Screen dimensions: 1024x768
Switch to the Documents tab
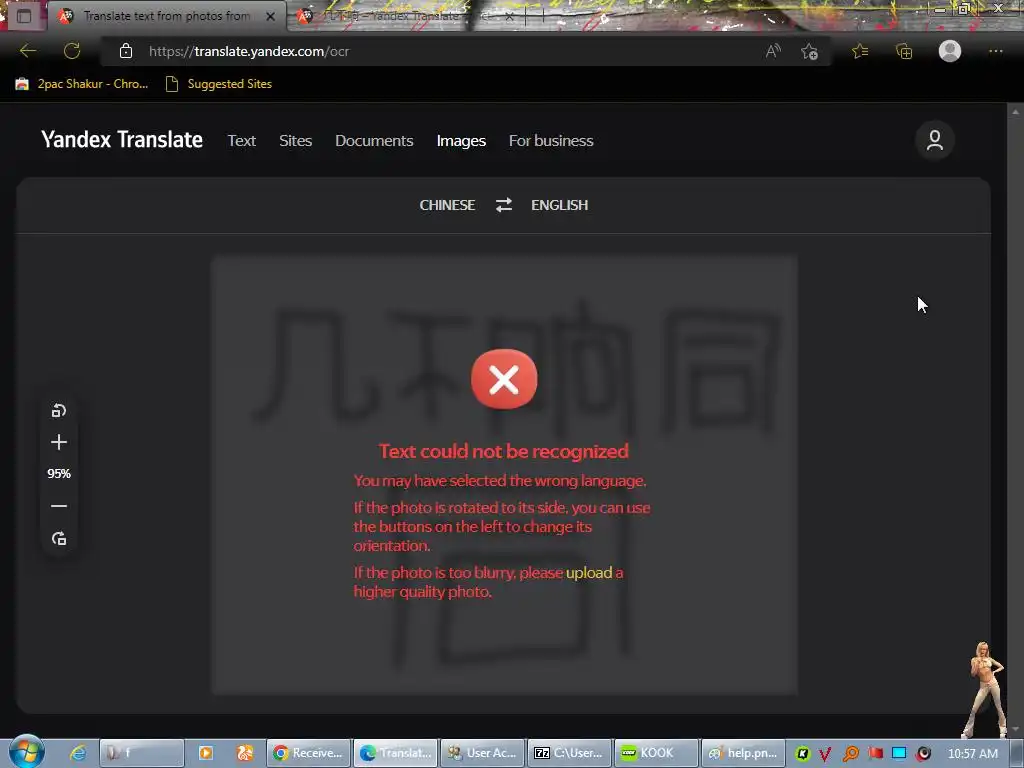[374, 140]
